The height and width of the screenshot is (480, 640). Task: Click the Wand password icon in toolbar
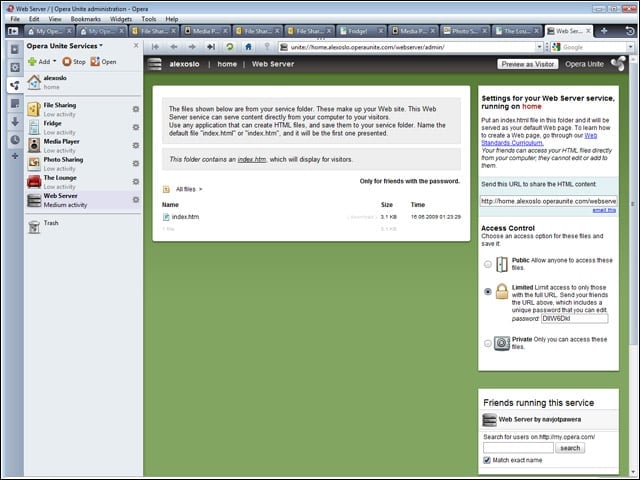click(267, 47)
